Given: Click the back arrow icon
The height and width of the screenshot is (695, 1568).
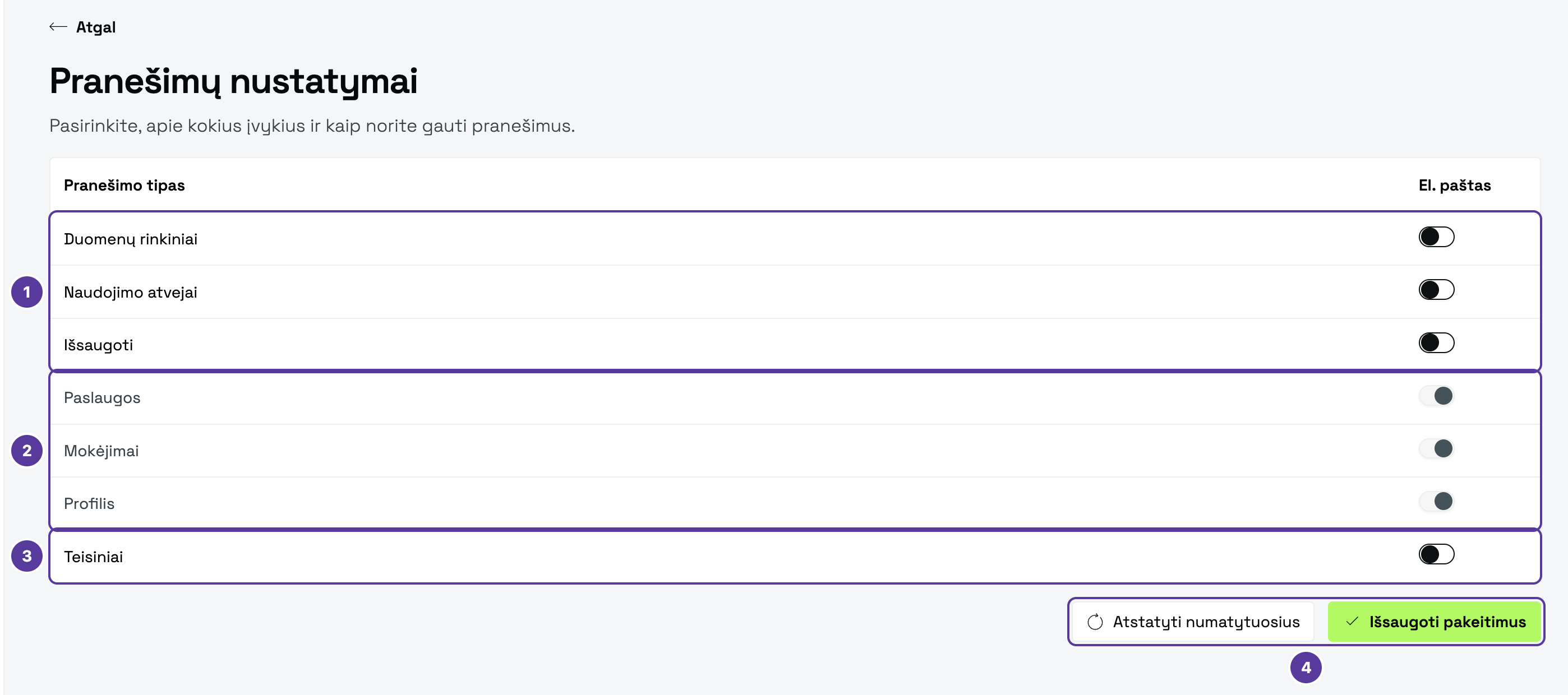Looking at the screenshot, I should [58, 27].
